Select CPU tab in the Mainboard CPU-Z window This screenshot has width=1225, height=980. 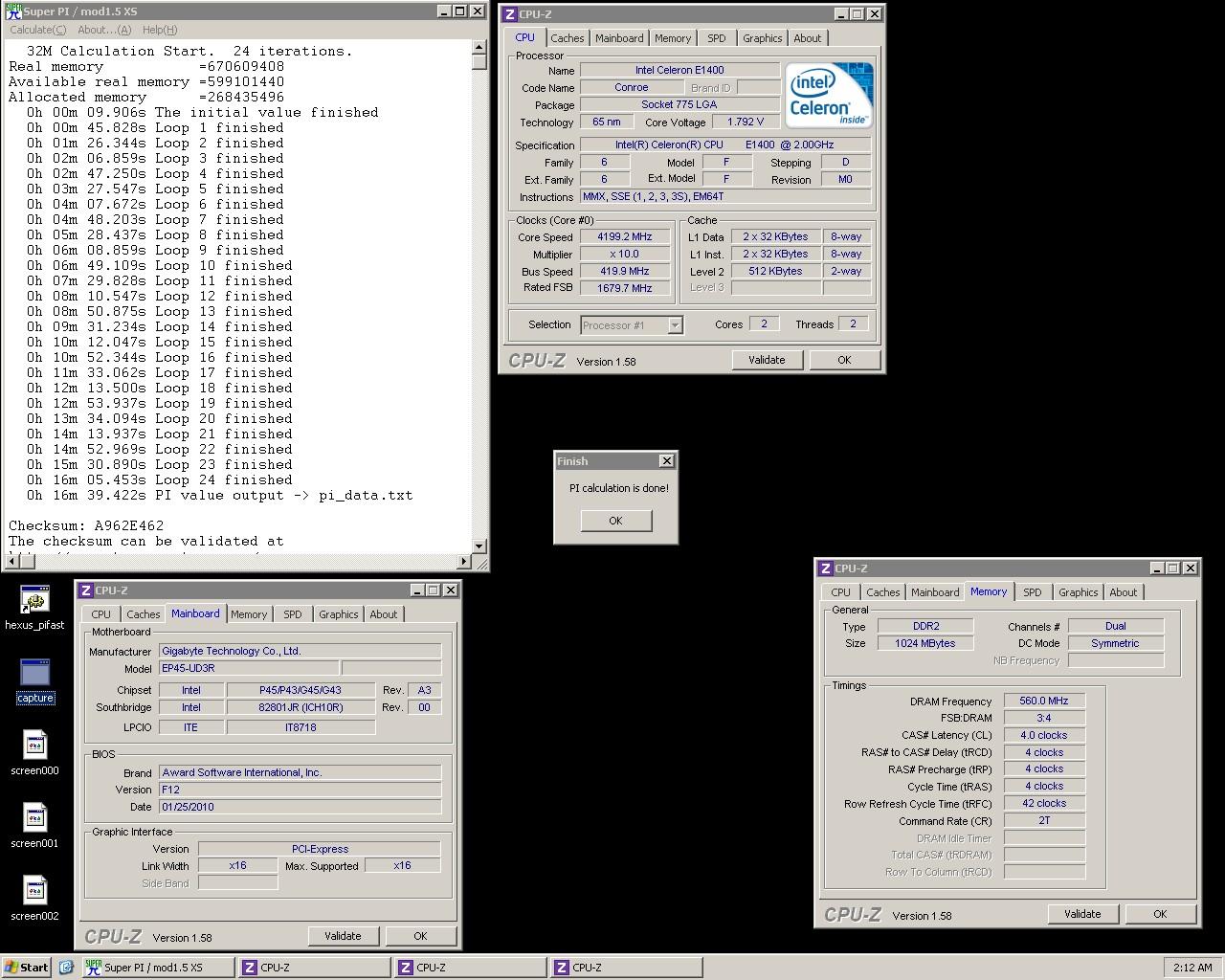tap(101, 614)
